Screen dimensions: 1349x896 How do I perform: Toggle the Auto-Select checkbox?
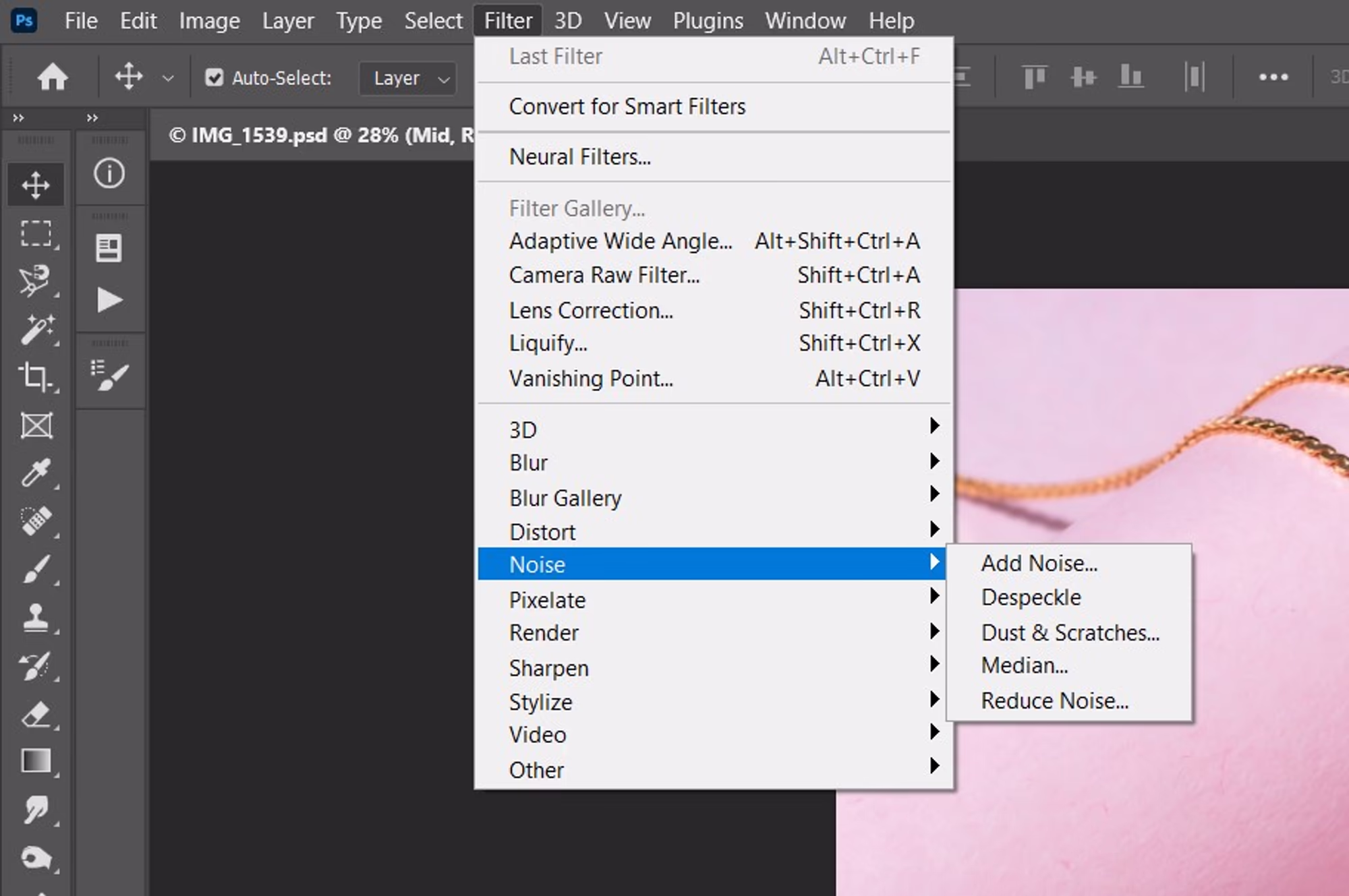click(x=214, y=78)
